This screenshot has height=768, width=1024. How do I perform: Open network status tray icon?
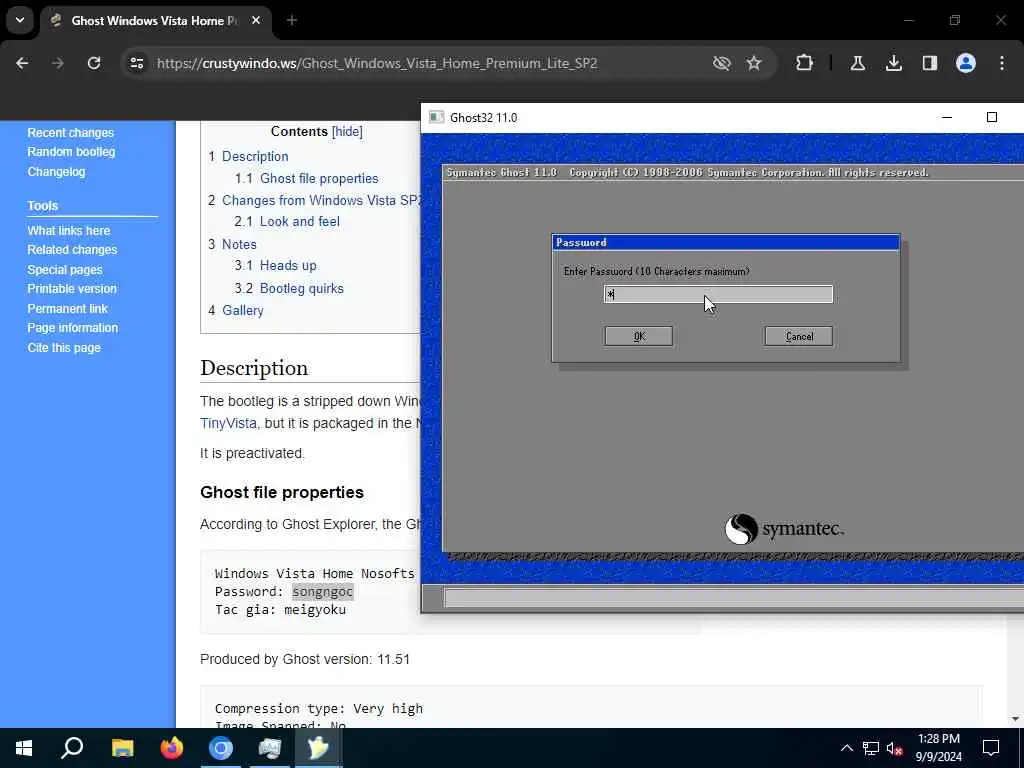click(x=870, y=748)
